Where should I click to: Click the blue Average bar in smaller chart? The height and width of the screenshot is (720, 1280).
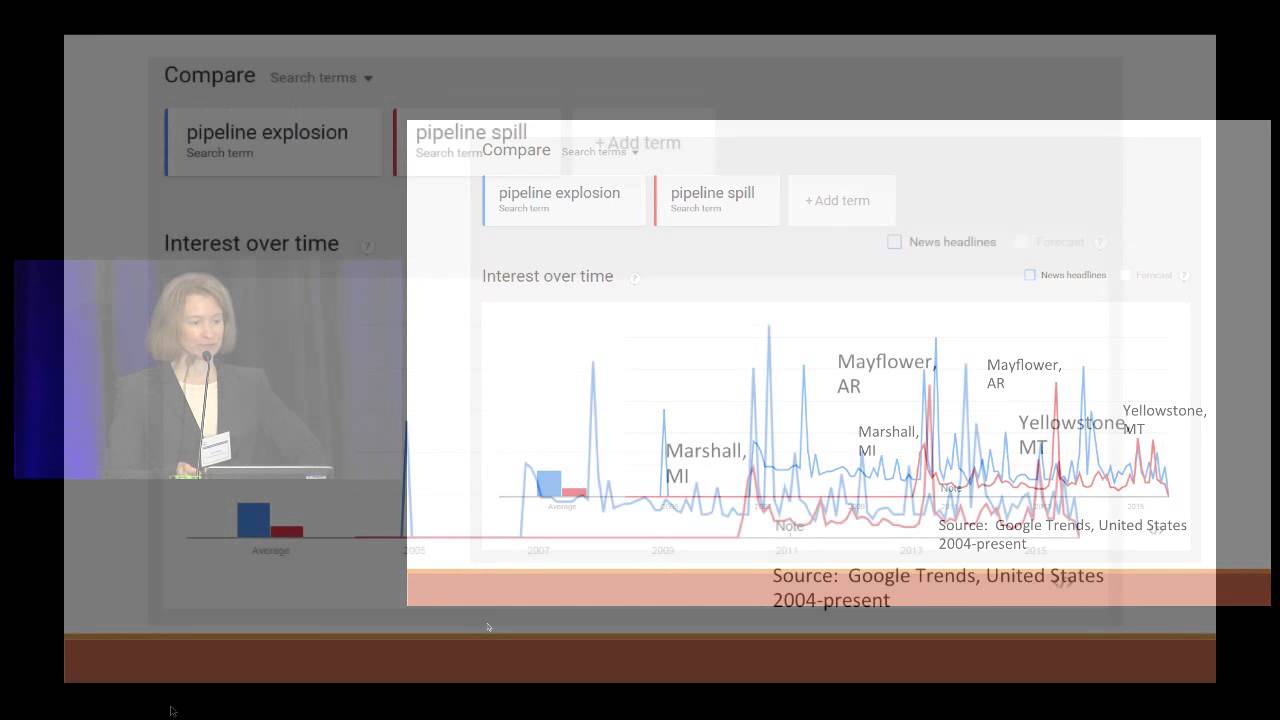(549, 483)
